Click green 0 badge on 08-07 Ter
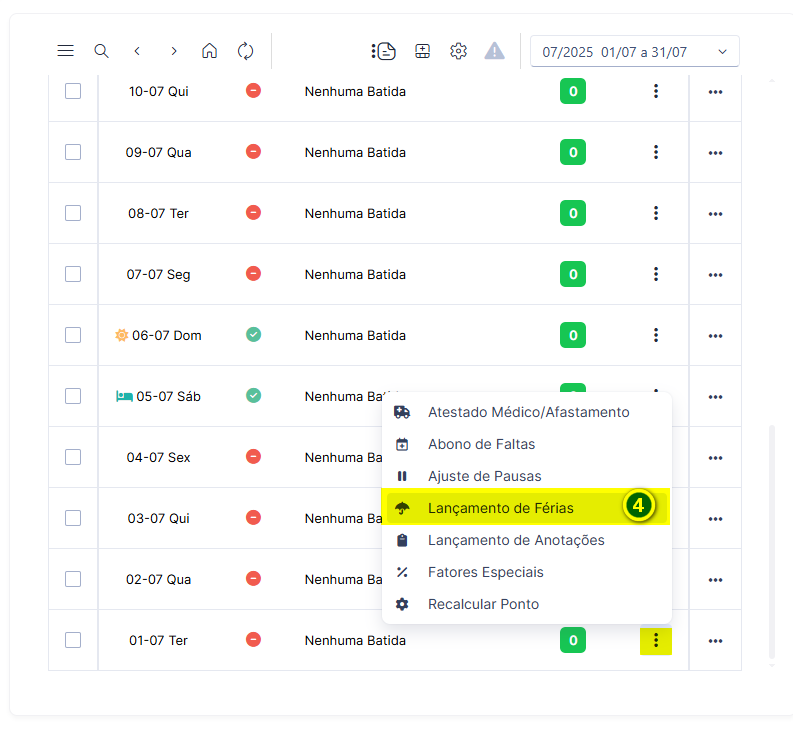 coord(572,213)
